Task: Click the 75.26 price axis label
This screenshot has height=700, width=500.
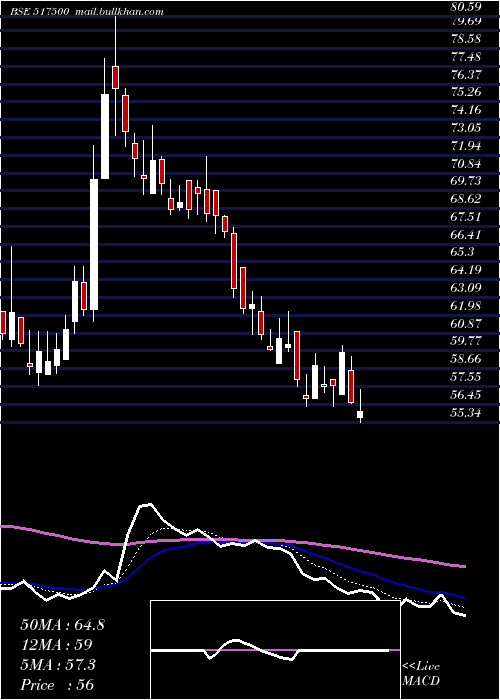Action: tap(465, 92)
